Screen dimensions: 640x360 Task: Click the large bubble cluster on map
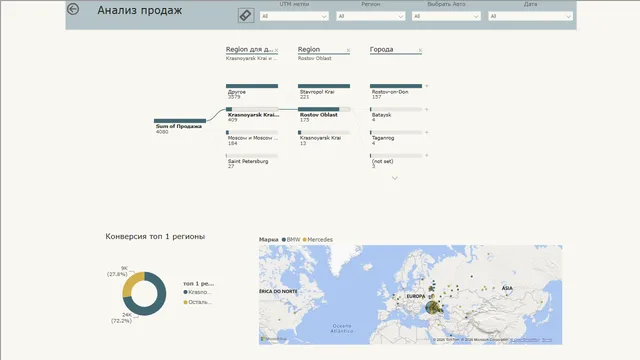point(432,307)
